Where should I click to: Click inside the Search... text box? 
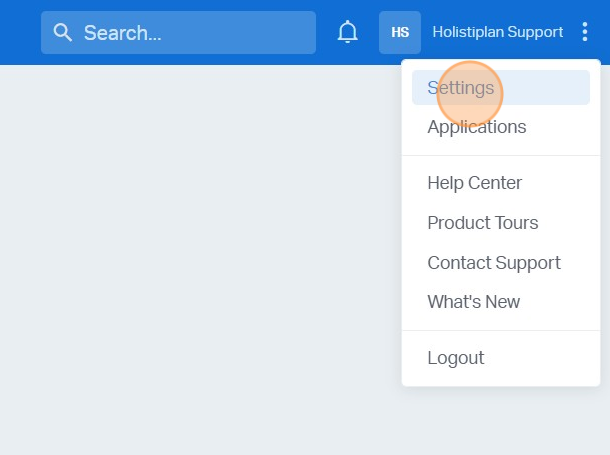(190, 33)
